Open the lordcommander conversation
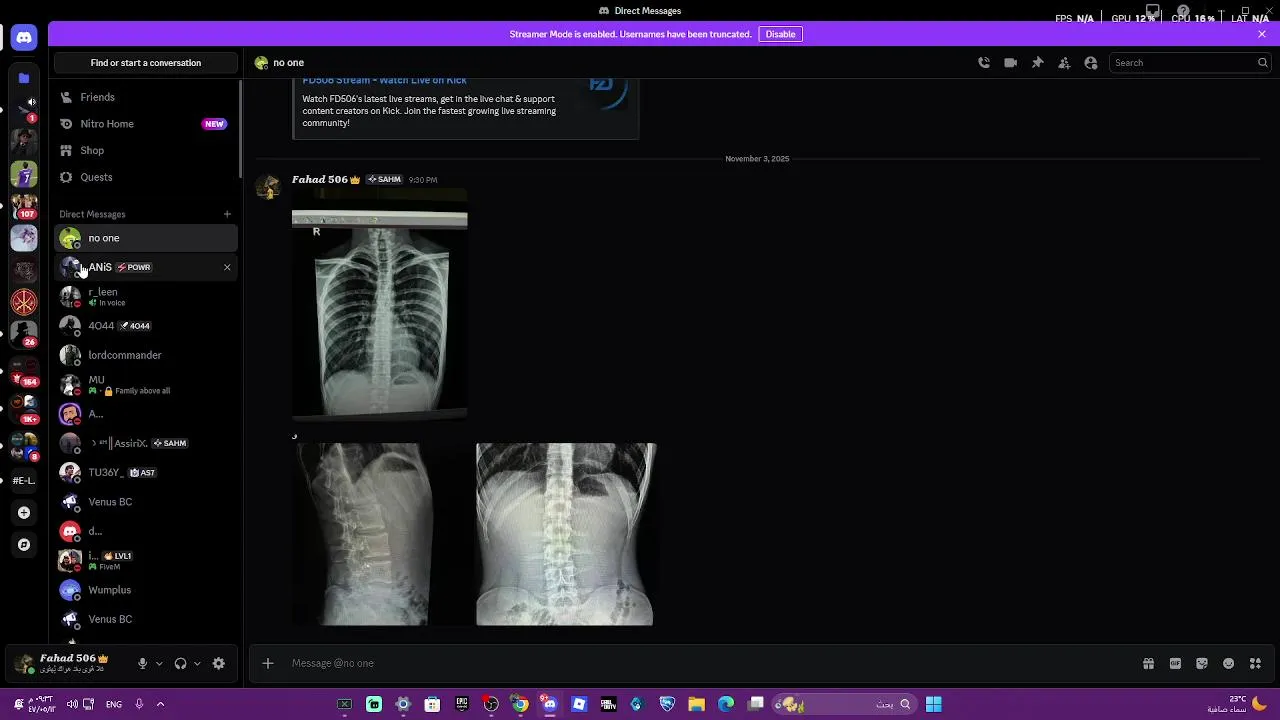Image resolution: width=1280 pixels, height=720 pixels. click(146, 355)
